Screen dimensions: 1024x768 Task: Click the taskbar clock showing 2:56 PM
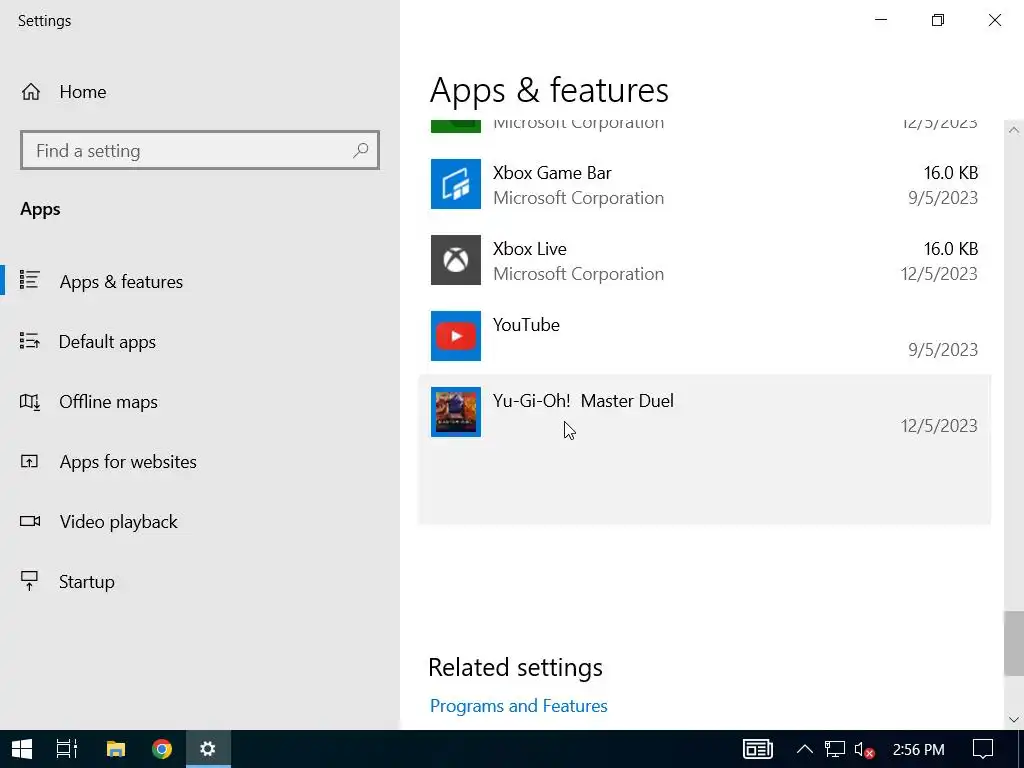[918, 750]
